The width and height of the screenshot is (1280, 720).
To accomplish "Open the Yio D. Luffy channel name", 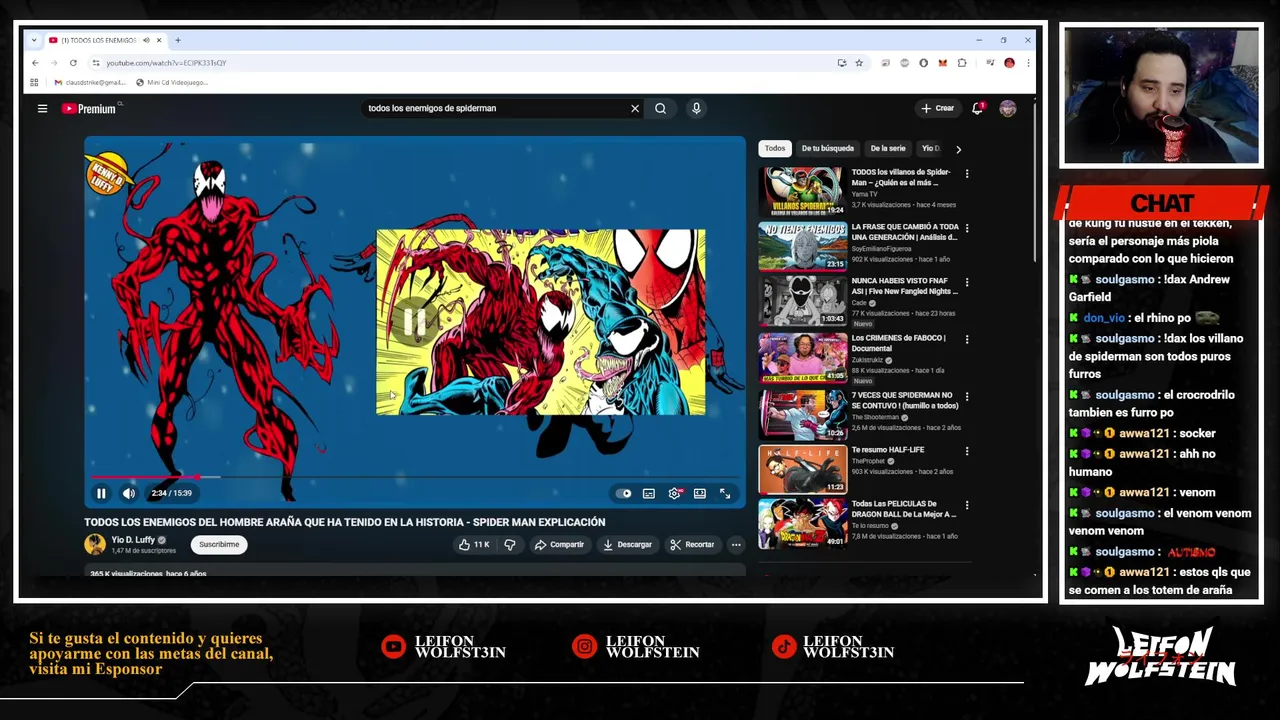I will (132, 540).
